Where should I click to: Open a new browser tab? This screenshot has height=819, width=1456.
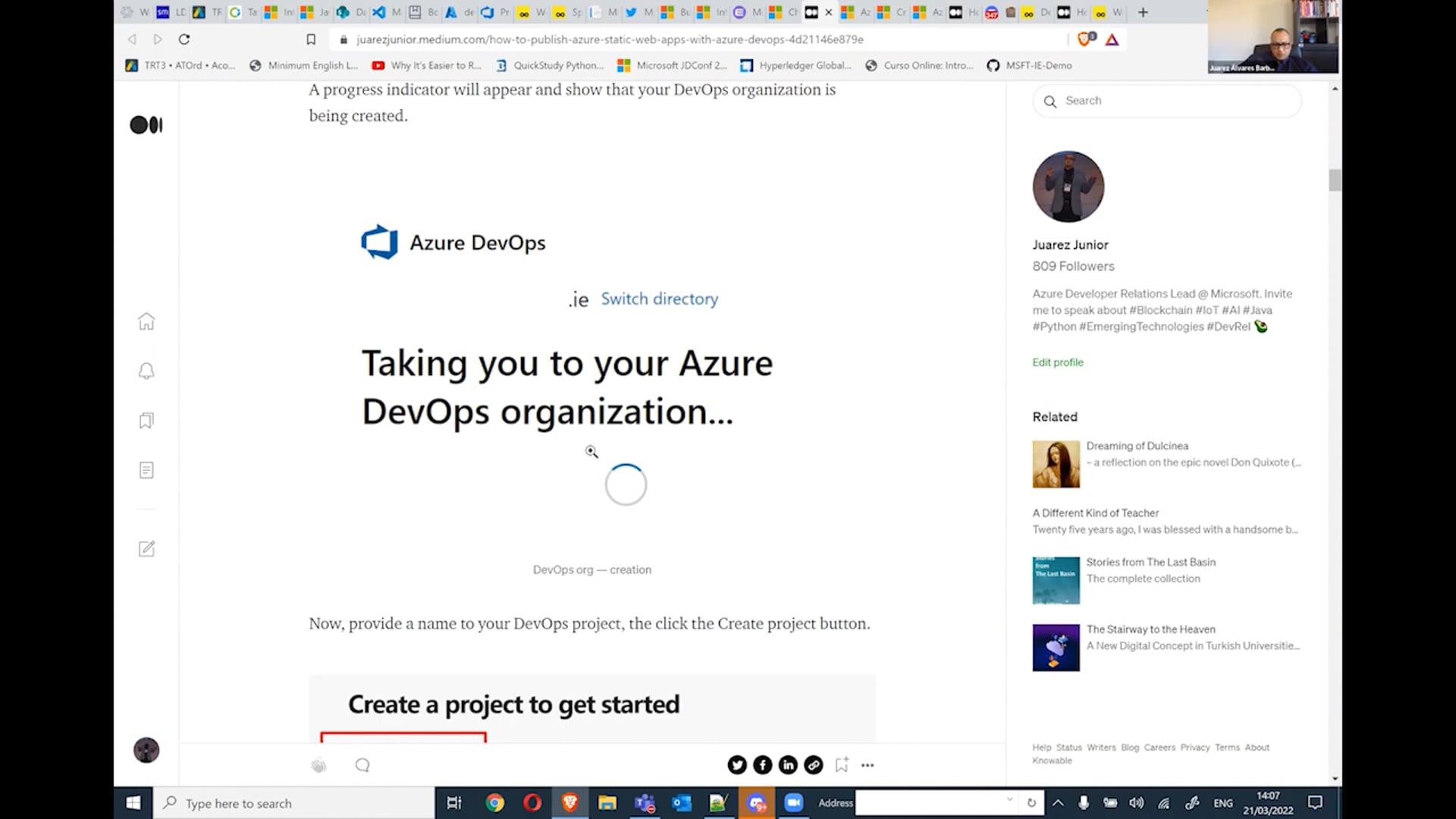(1143, 12)
